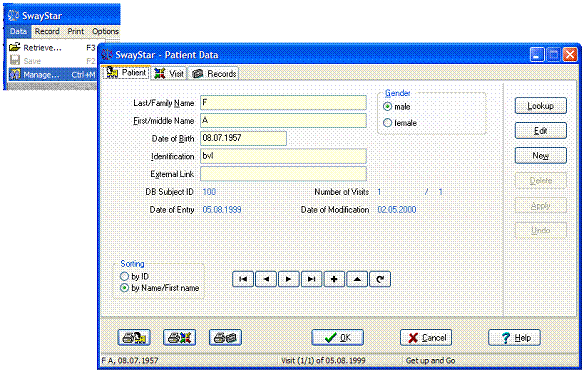Viewport: 585px width, 375px height.
Task: Confirm with the OK button
Action: point(338,338)
